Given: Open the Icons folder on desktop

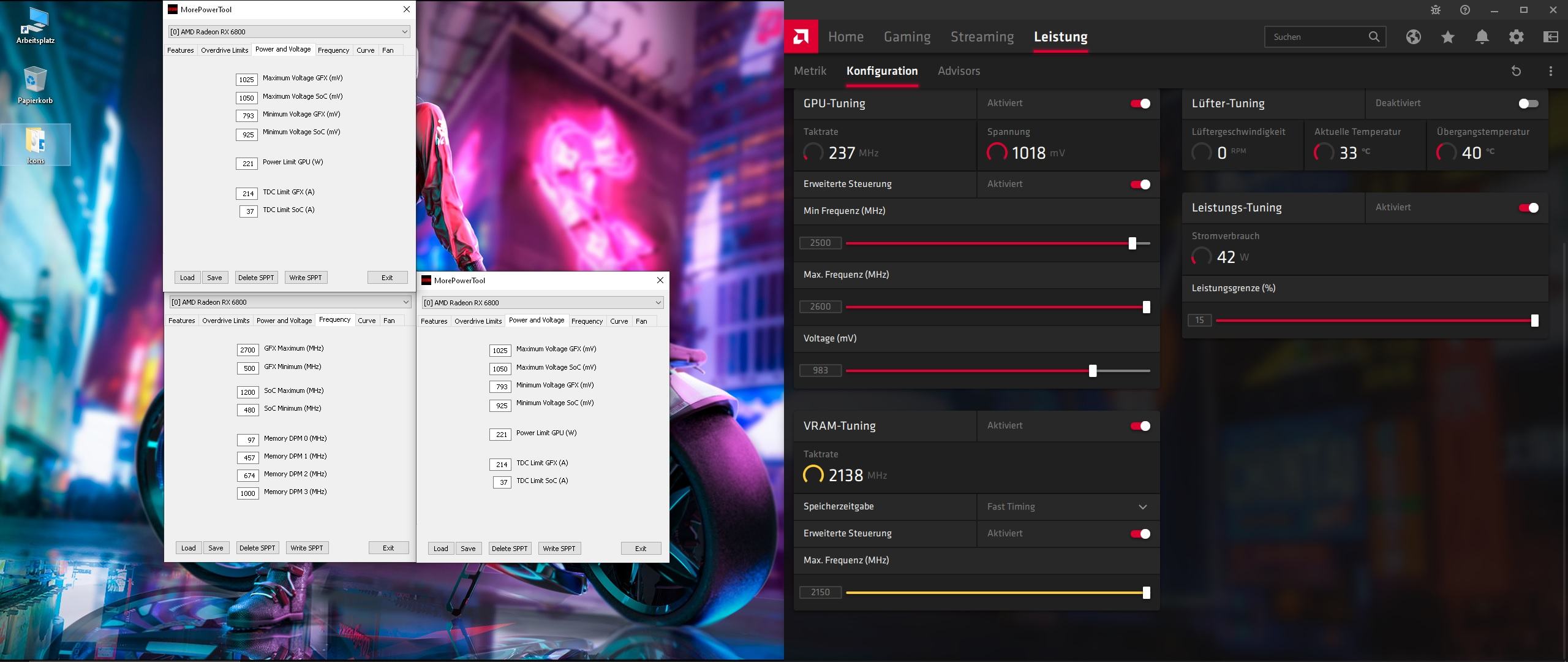Looking at the screenshot, I should coord(36,145).
